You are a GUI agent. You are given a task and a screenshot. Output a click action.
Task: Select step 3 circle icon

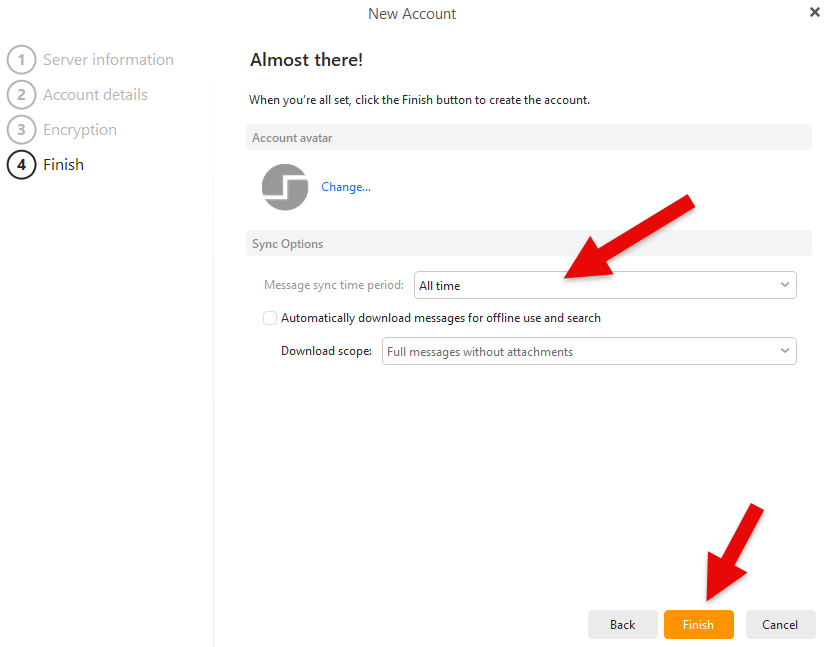pyautogui.click(x=21, y=130)
